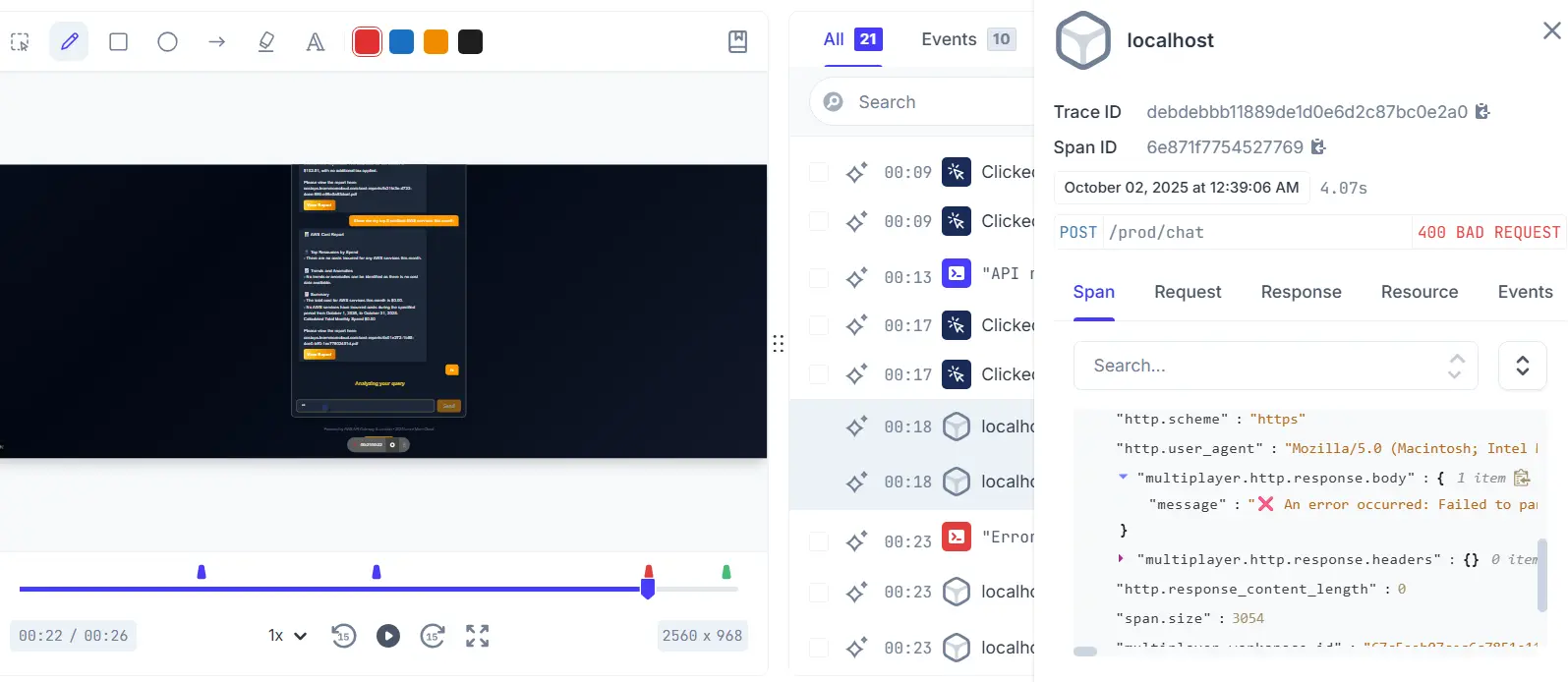
Task: Open the Span tab
Action: pos(1094,292)
